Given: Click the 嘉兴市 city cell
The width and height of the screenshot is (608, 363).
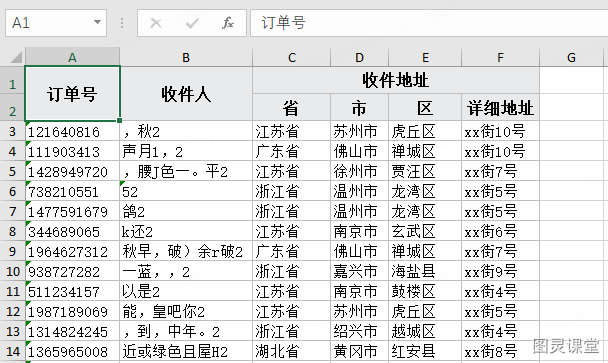Looking at the screenshot, I should tap(359, 271).
